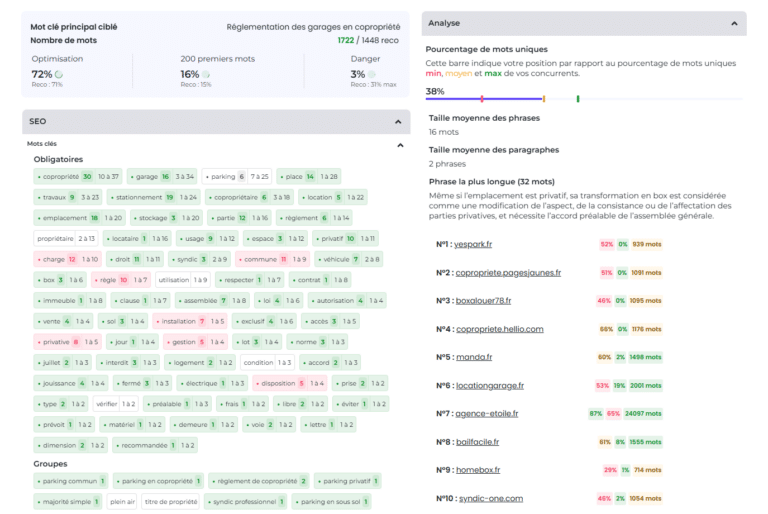Screen dimensions: 768x514
Task: Click the 'propriétaire' unused keyword chip
Action: 66,239
